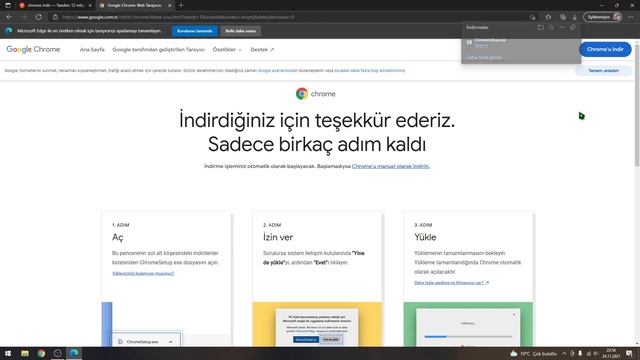Open the taskbar clock and date
This screenshot has height=360, width=640.
611,353
